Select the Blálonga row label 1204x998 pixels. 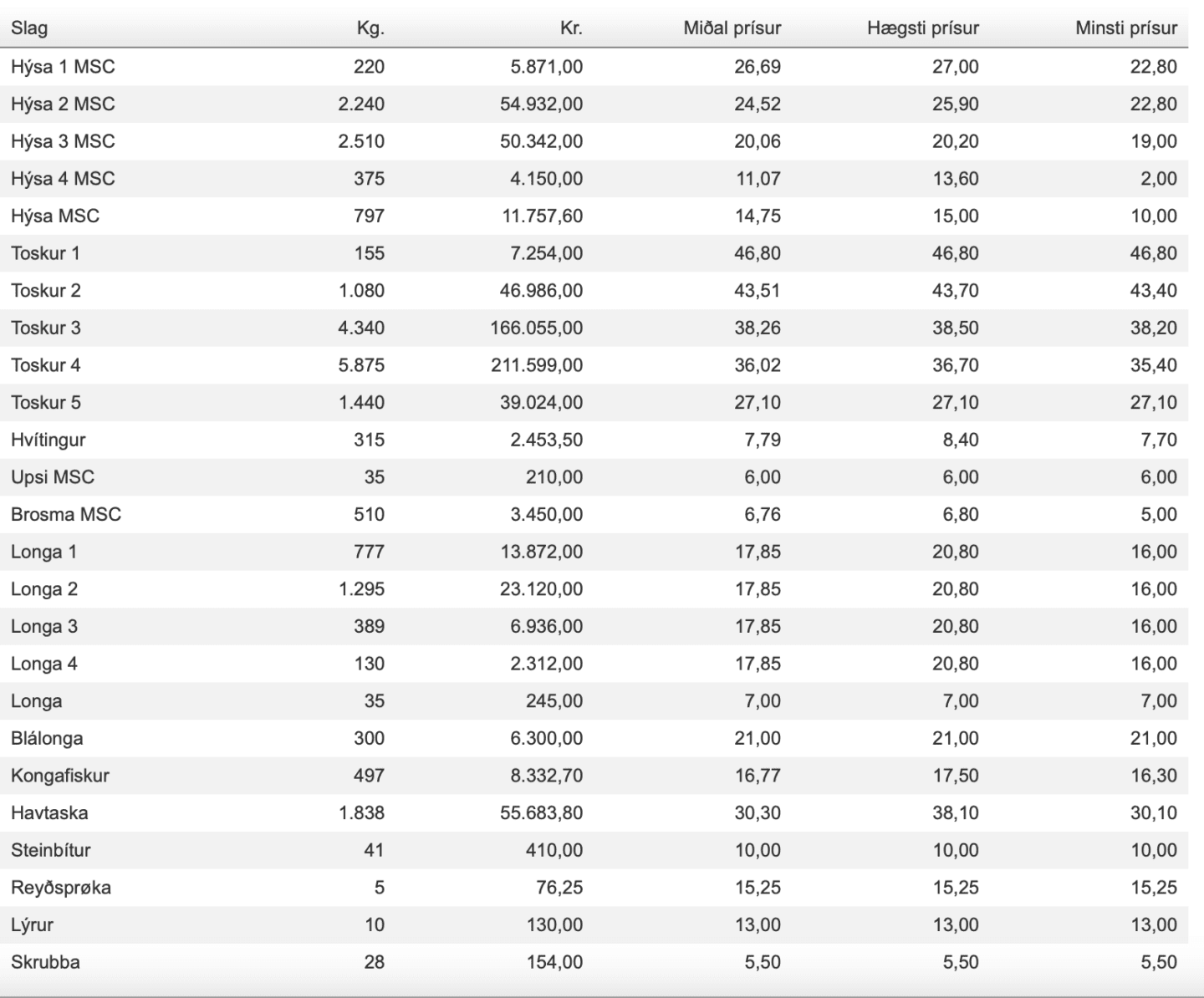(47, 738)
